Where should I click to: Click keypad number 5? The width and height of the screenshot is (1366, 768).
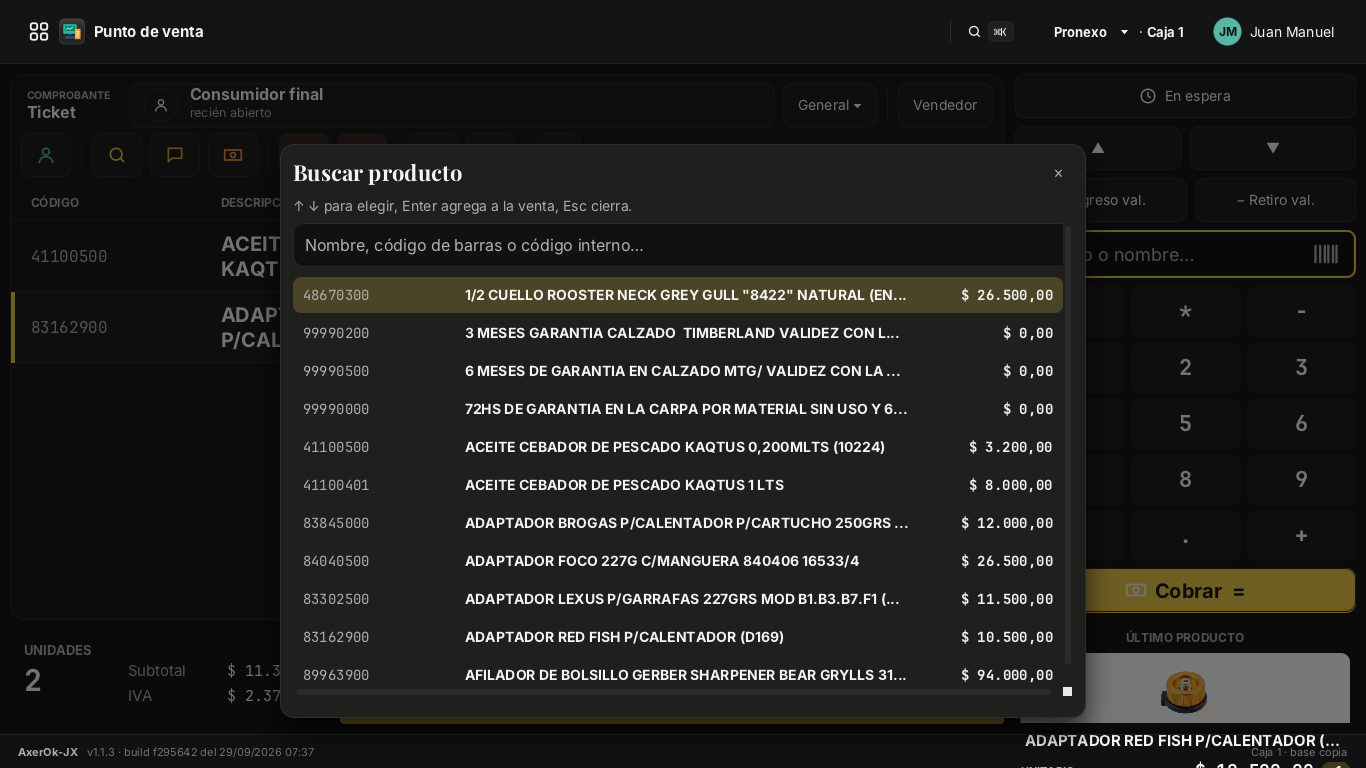(x=1185, y=423)
